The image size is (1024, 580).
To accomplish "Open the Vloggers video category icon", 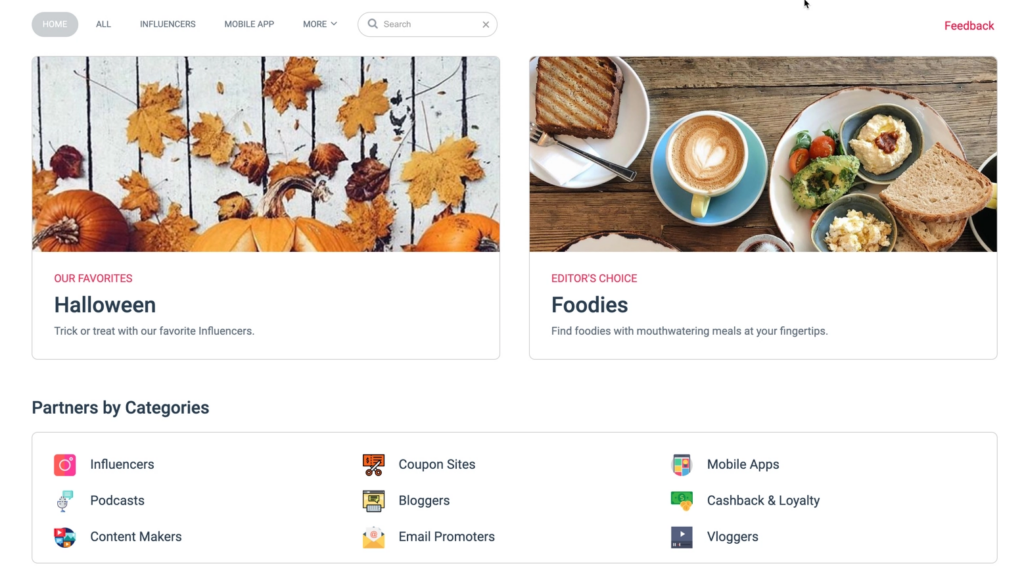I will 681,536.
